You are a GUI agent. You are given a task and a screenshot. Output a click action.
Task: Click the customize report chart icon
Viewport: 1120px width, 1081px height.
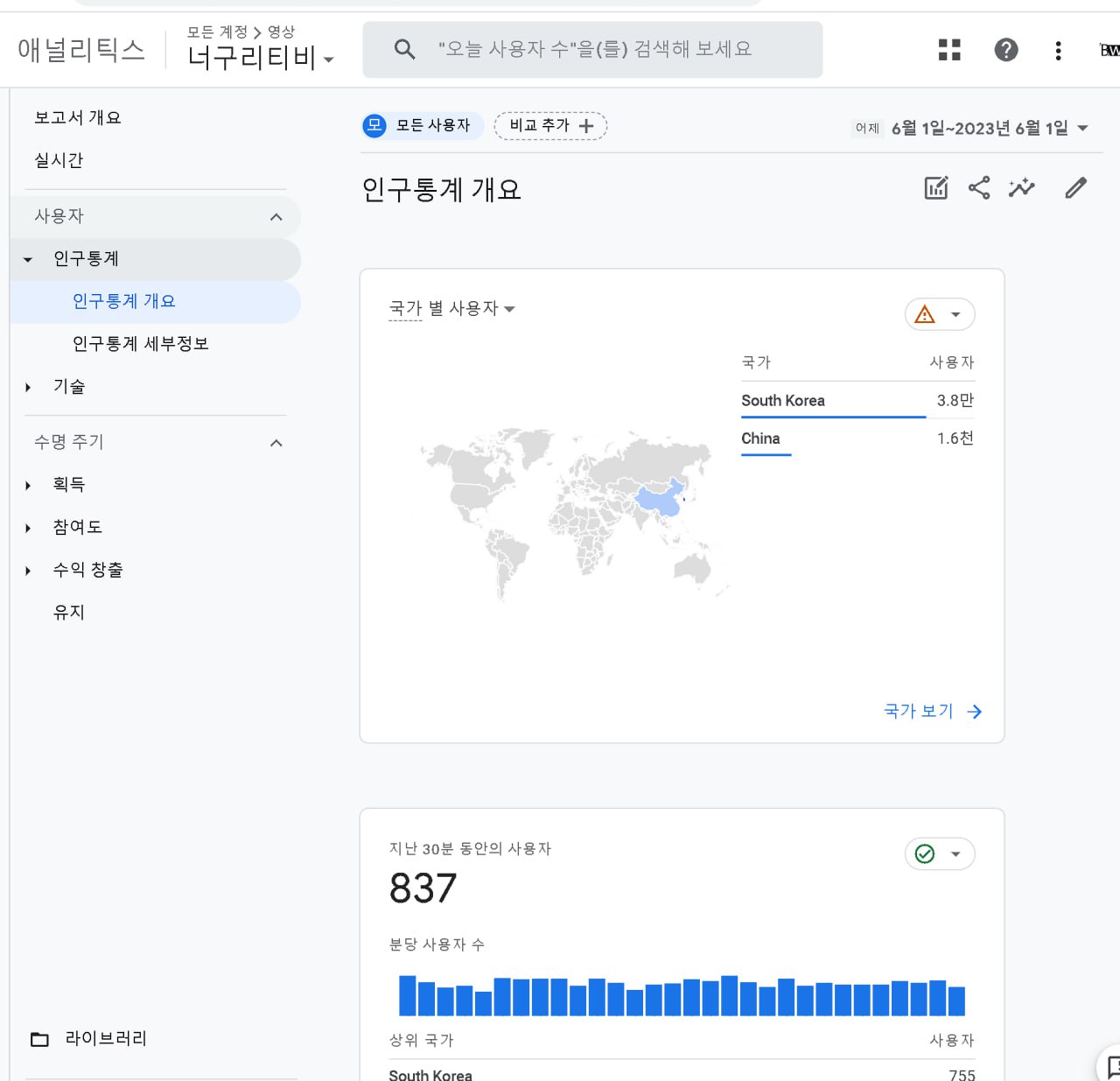coord(936,187)
